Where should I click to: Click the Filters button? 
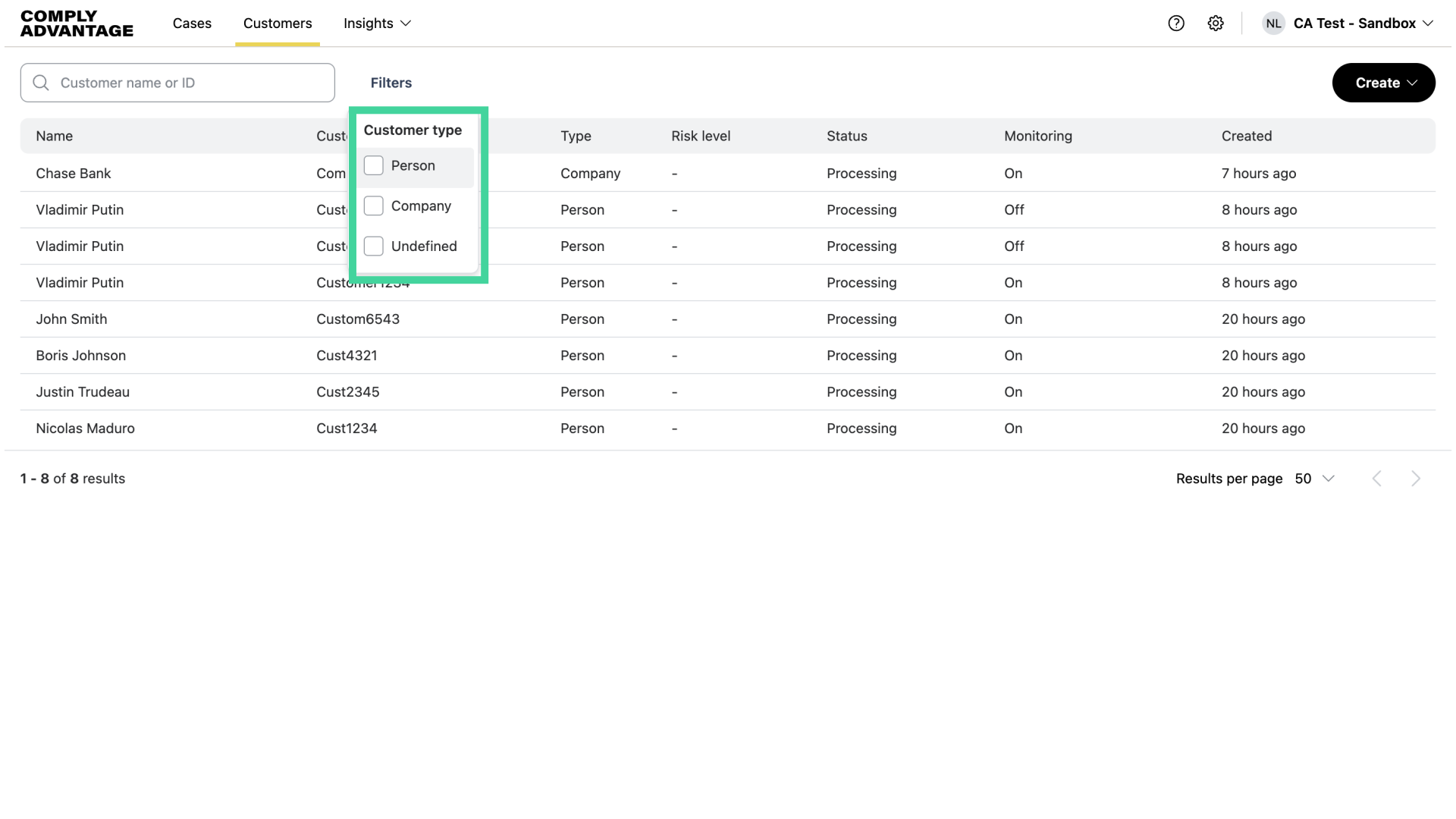coord(391,83)
